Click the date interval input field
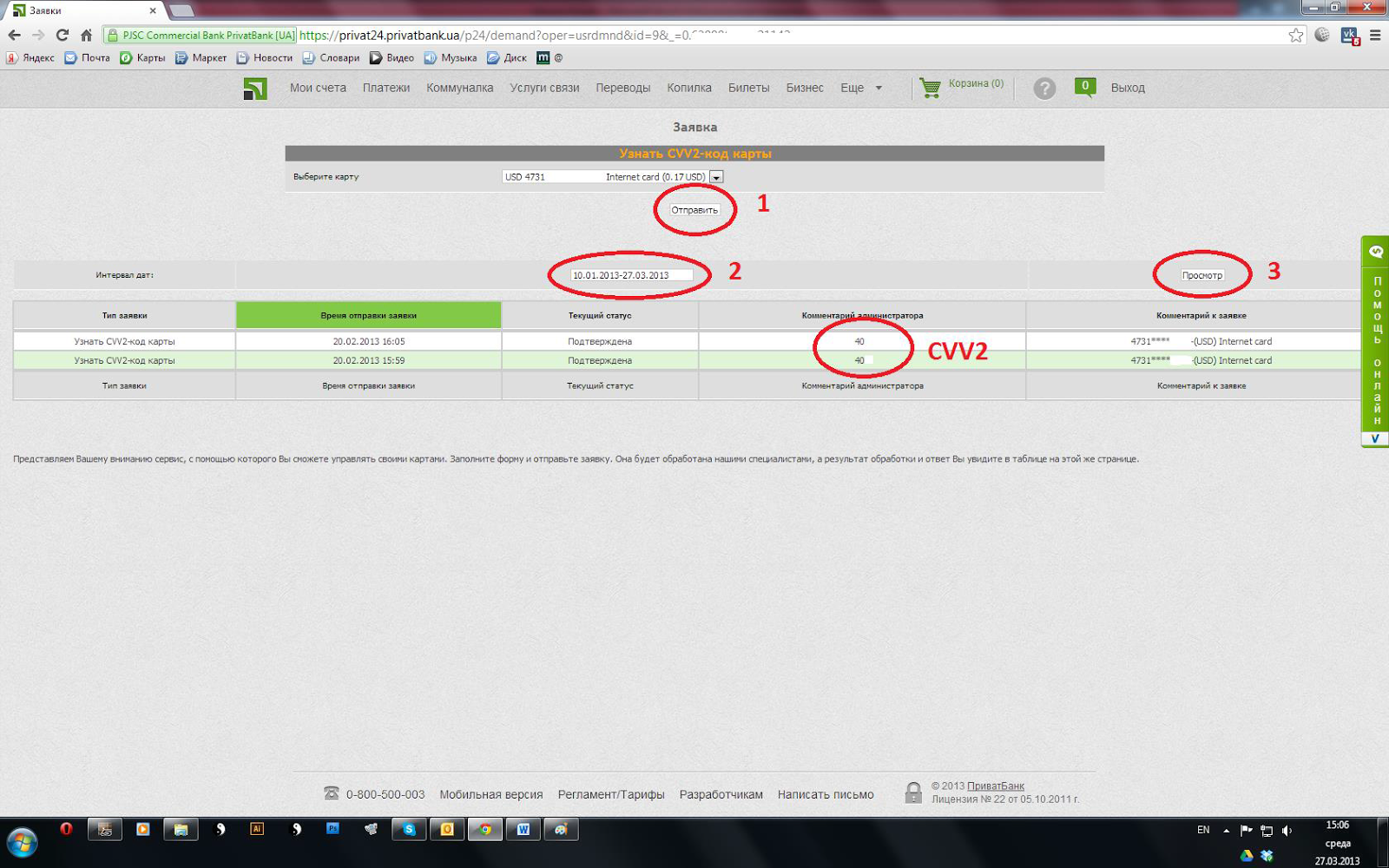 tap(631, 275)
